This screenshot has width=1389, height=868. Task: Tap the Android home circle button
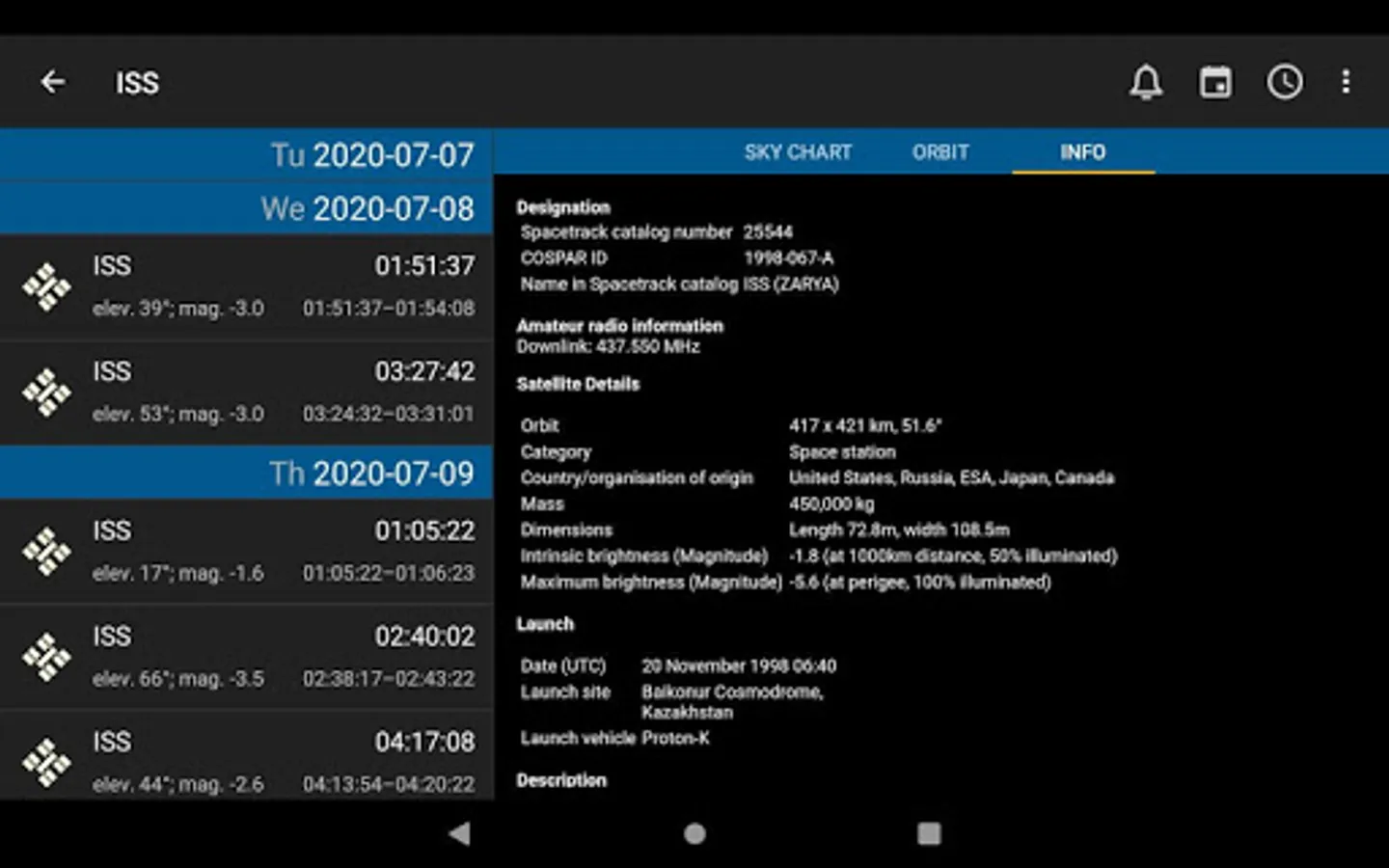[x=694, y=833]
